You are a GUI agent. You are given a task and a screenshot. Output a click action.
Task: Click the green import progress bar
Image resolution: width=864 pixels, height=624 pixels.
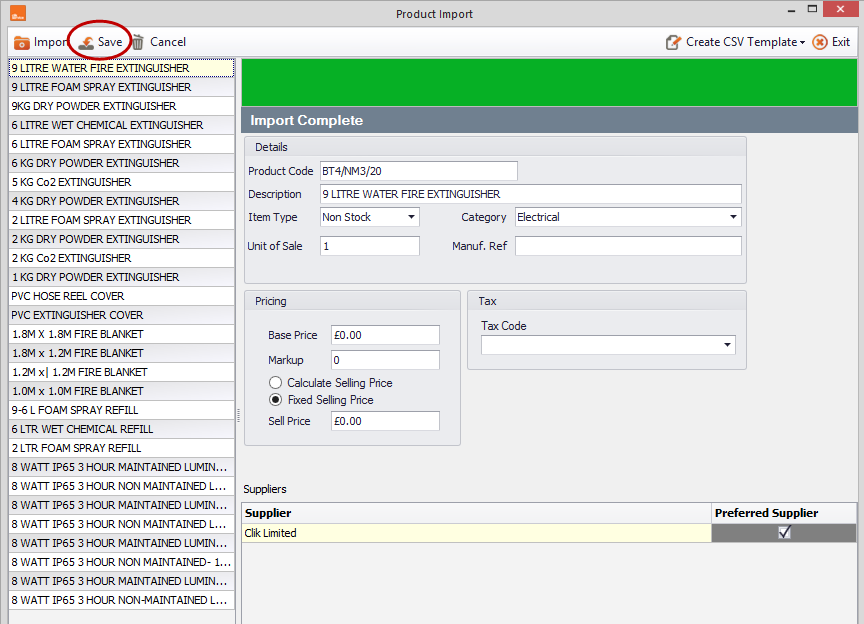pyautogui.click(x=549, y=83)
